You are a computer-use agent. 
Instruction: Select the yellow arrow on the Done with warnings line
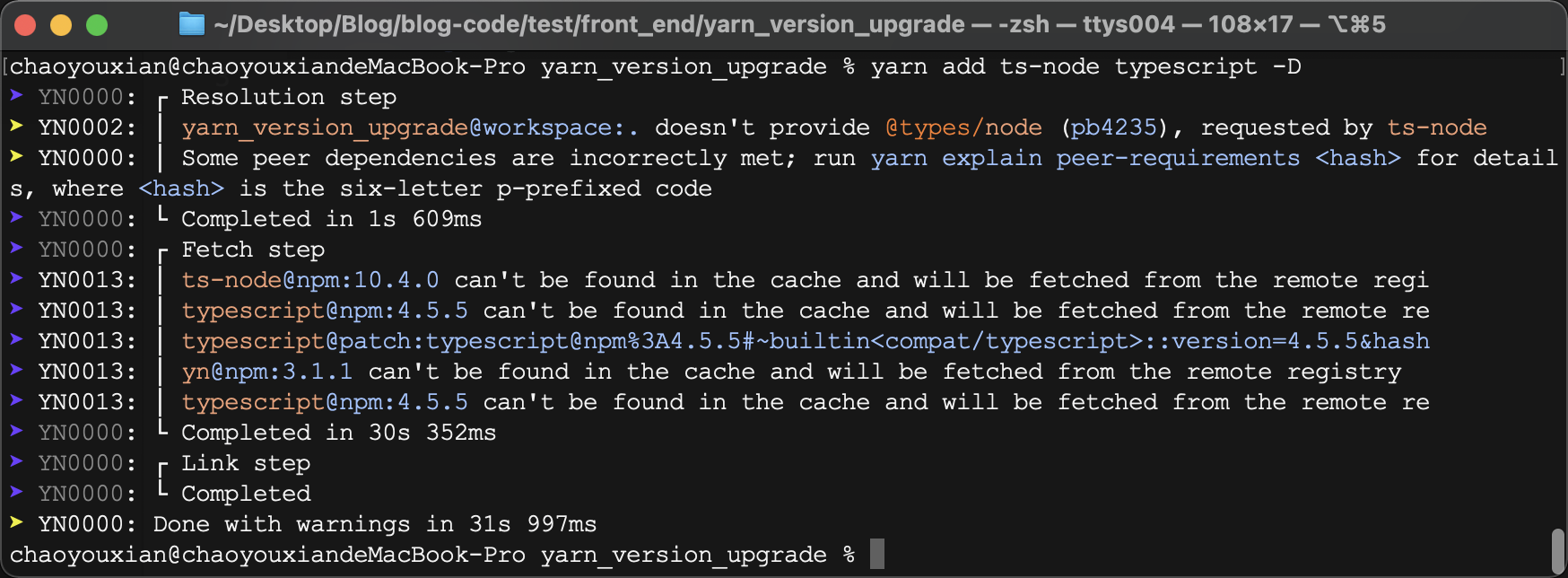click(x=16, y=523)
